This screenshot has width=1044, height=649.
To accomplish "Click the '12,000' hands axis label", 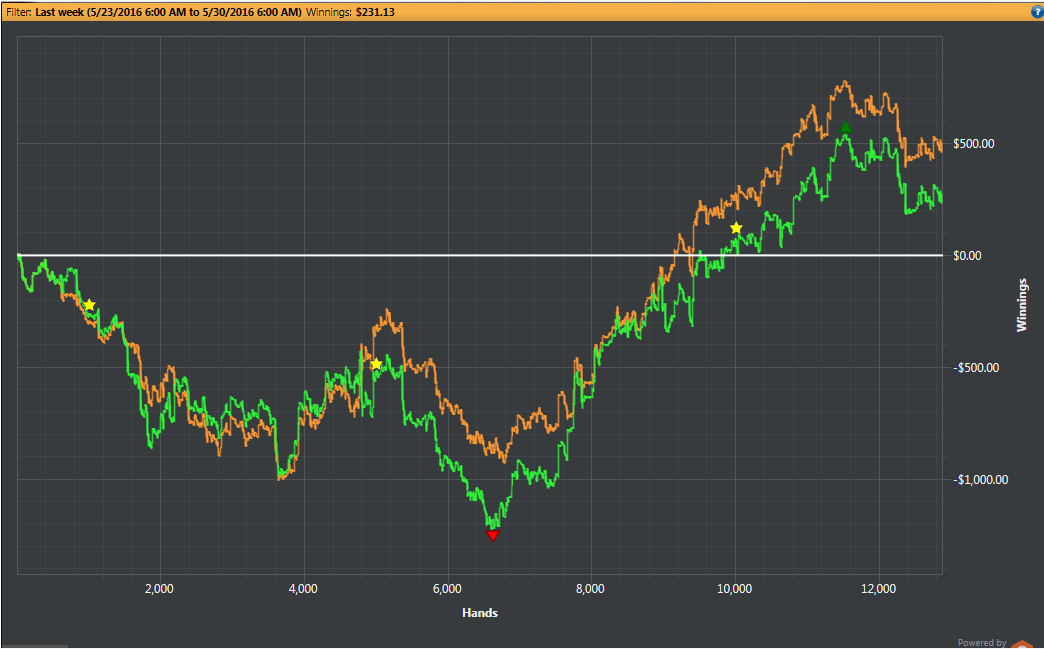I will (x=878, y=588).
